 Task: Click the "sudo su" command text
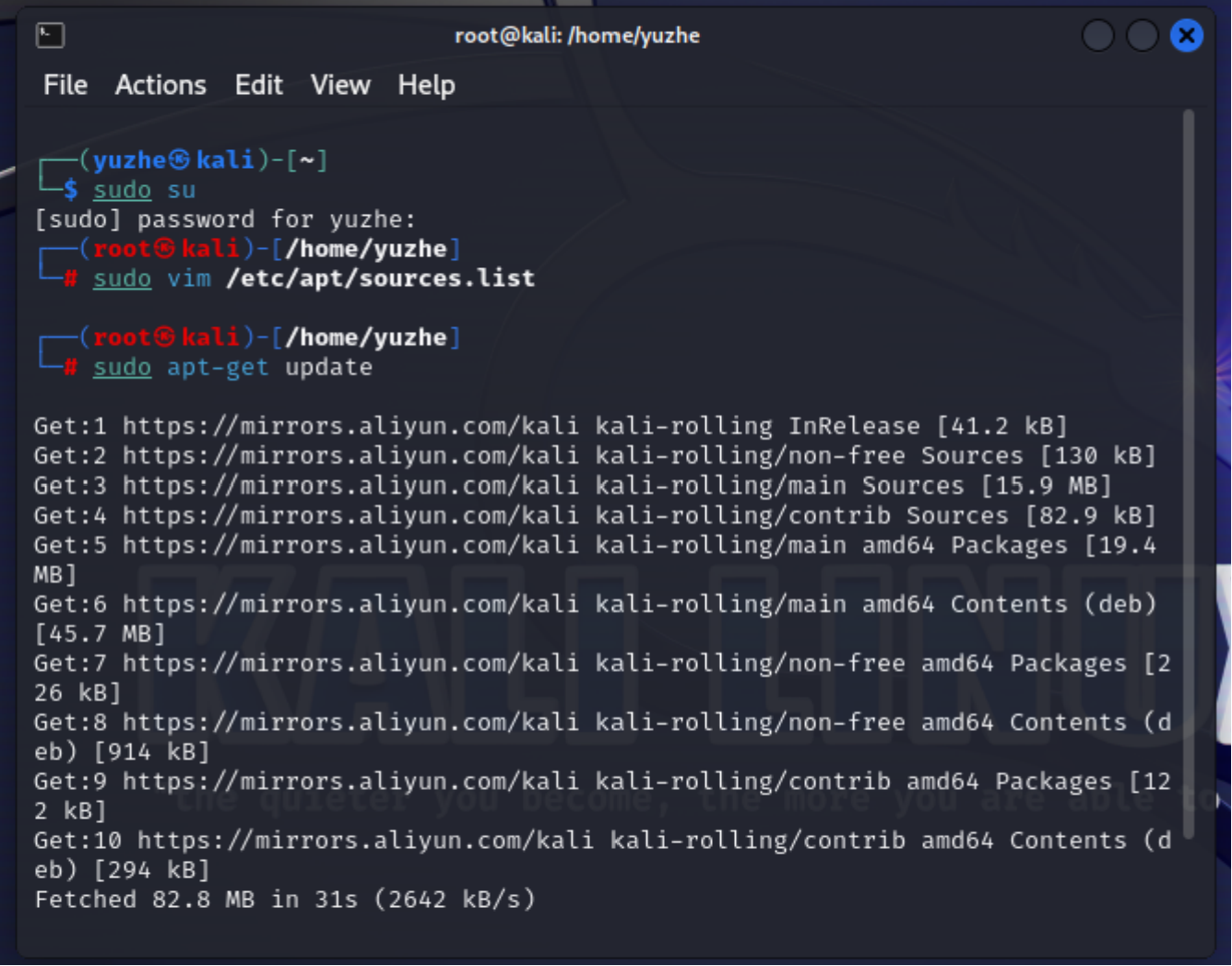[x=145, y=190]
